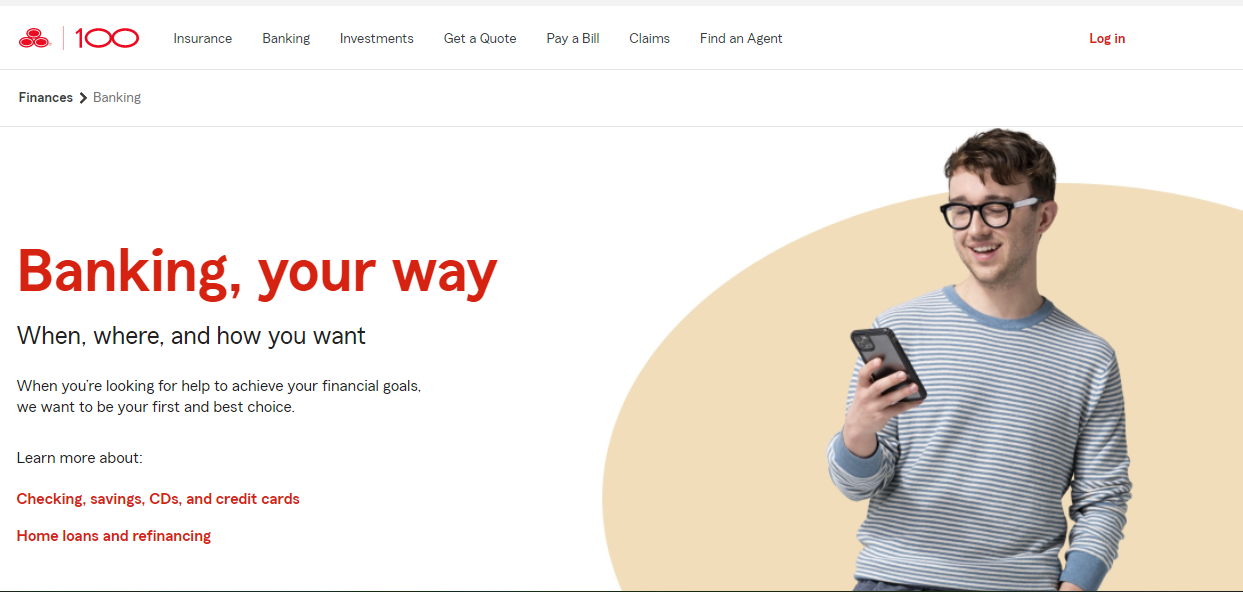Go to Pay a Bill

[x=573, y=38]
